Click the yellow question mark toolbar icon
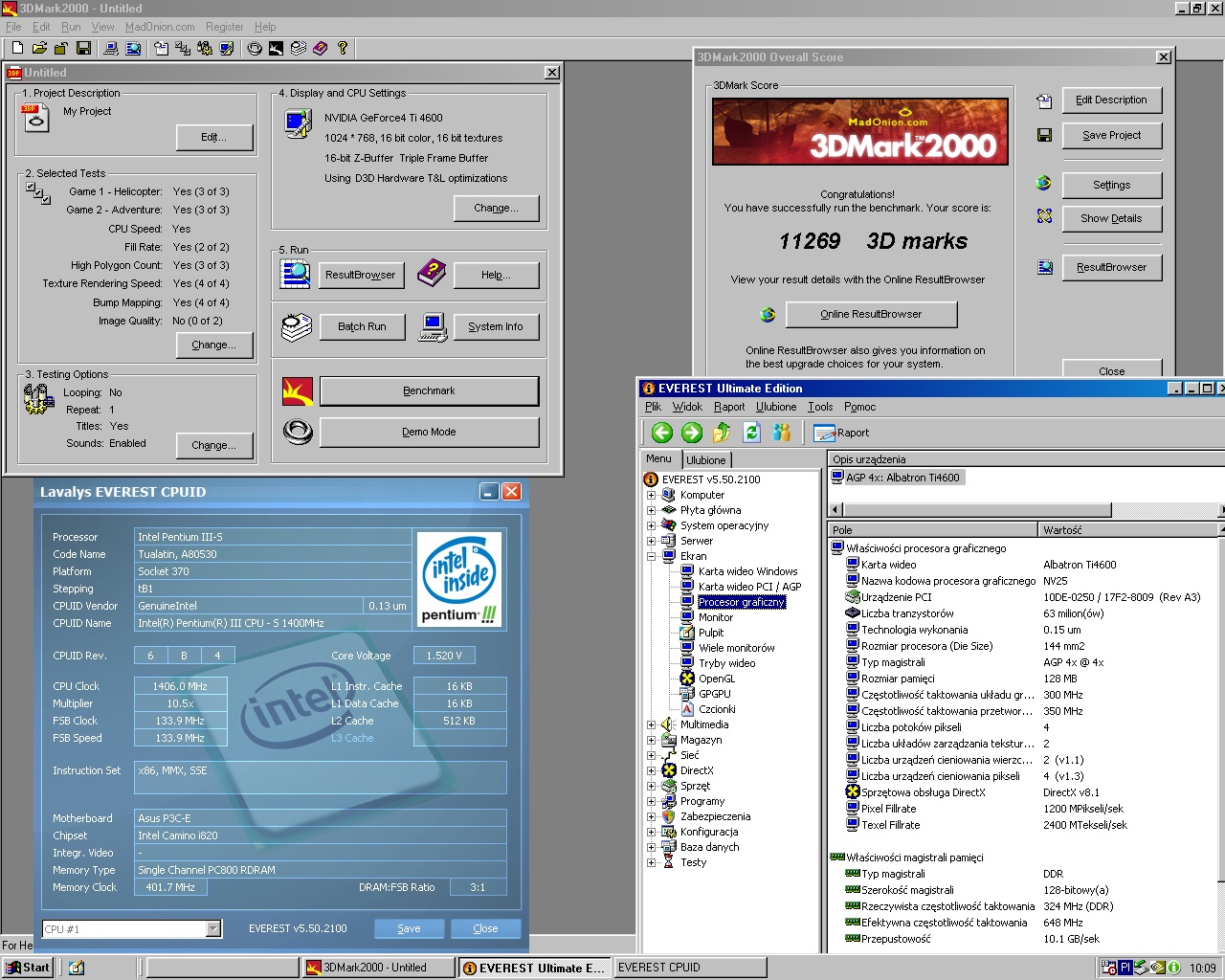The width and height of the screenshot is (1225, 980). pyautogui.click(x=342, y=48)
